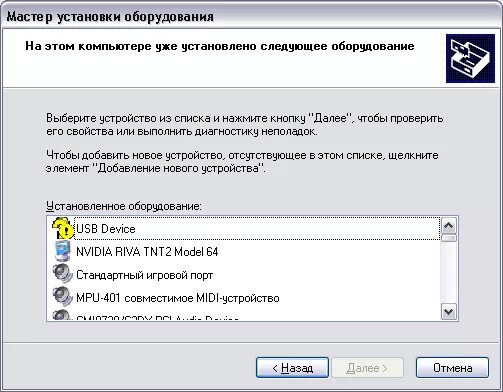
Task: Cancel the wizard with Отмена
Action: [x=452, y=368]
